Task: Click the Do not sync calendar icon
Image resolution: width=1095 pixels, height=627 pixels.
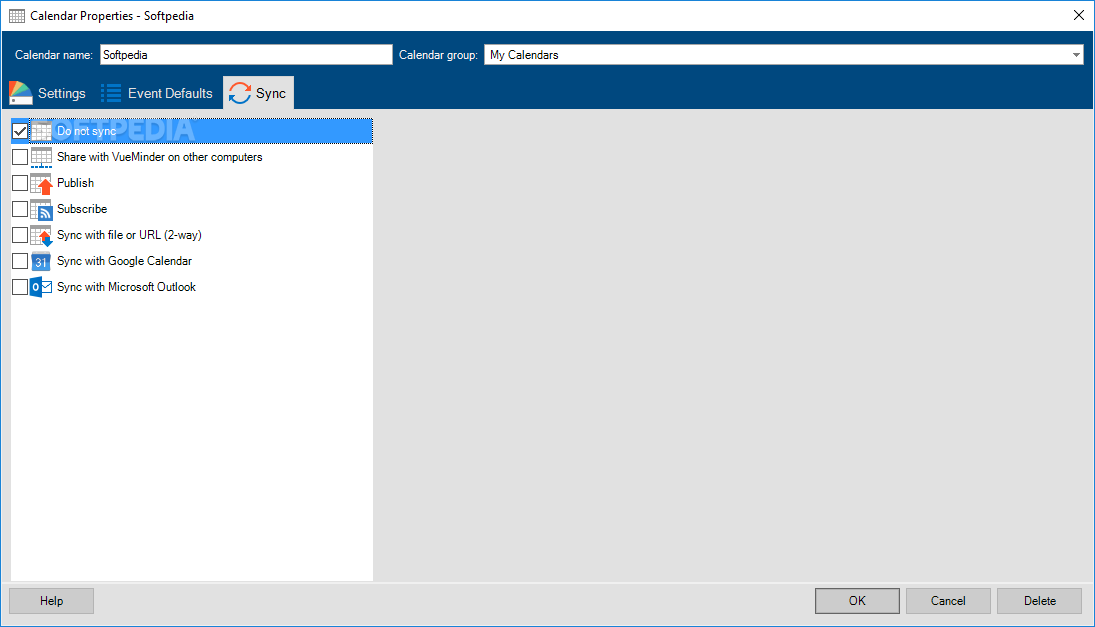Action: [41, 131]
